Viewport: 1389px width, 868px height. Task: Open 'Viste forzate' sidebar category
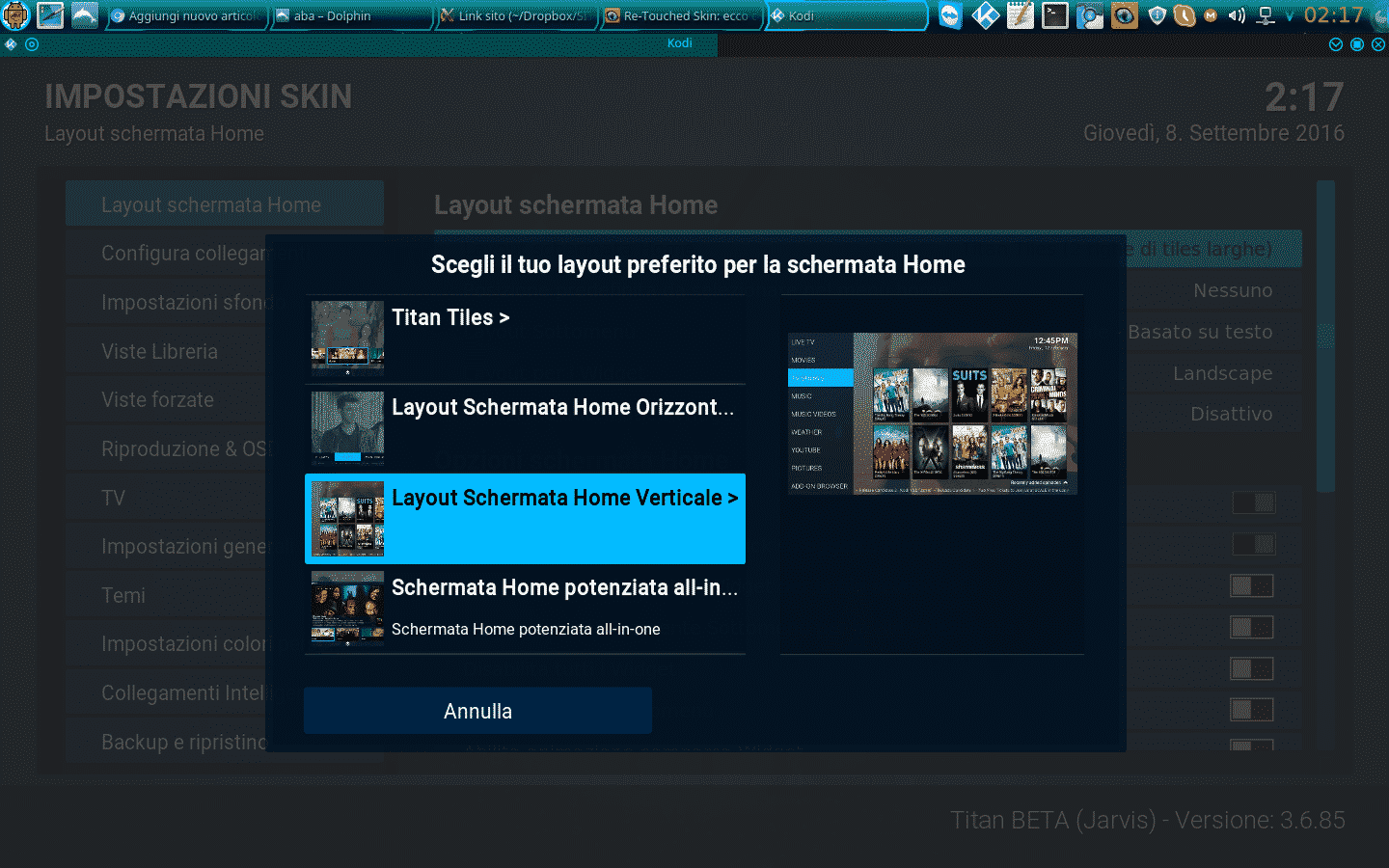coord(225,399)
